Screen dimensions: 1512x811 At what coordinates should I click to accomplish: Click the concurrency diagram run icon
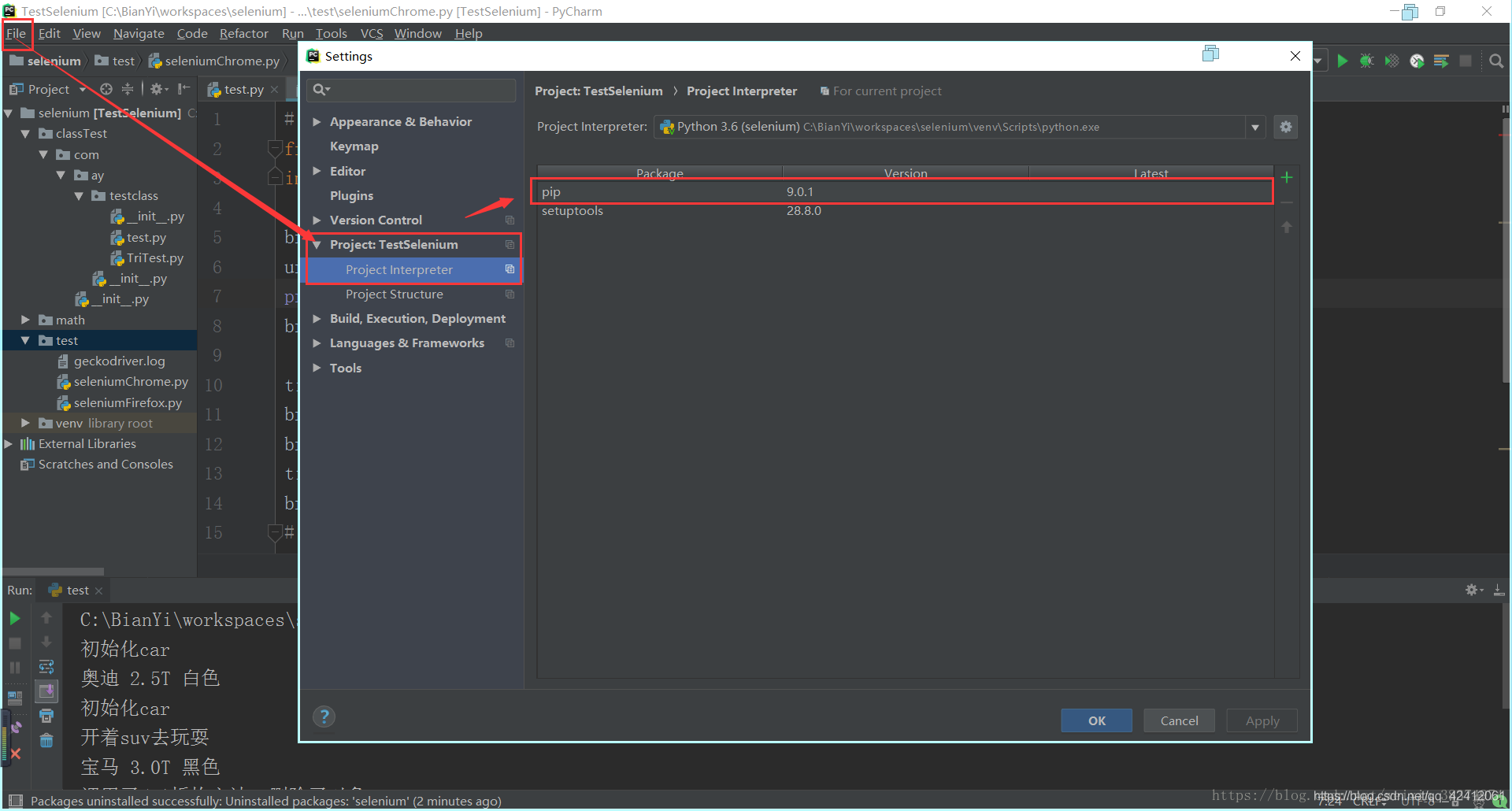(1441, 61)
